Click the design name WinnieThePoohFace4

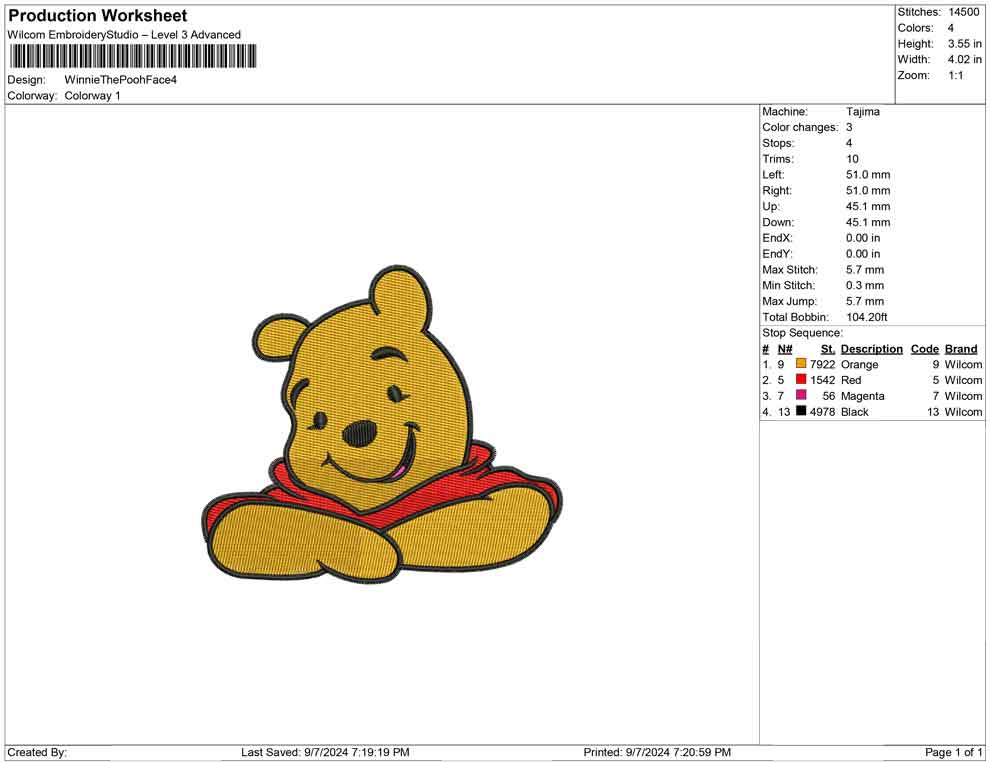click(122, 79)
